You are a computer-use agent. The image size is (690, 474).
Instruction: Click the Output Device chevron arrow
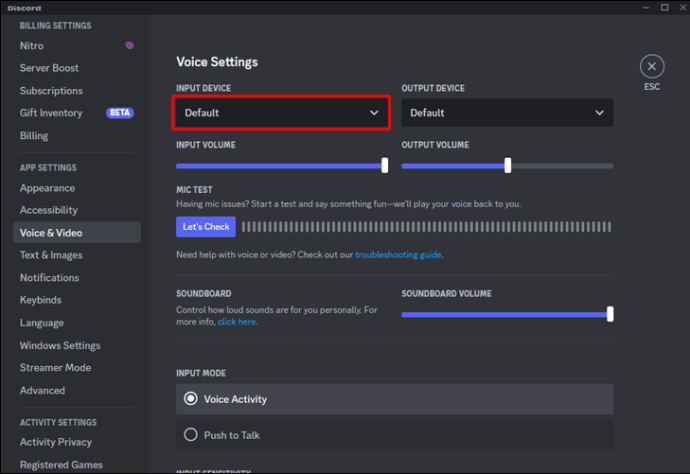[599, 113]
